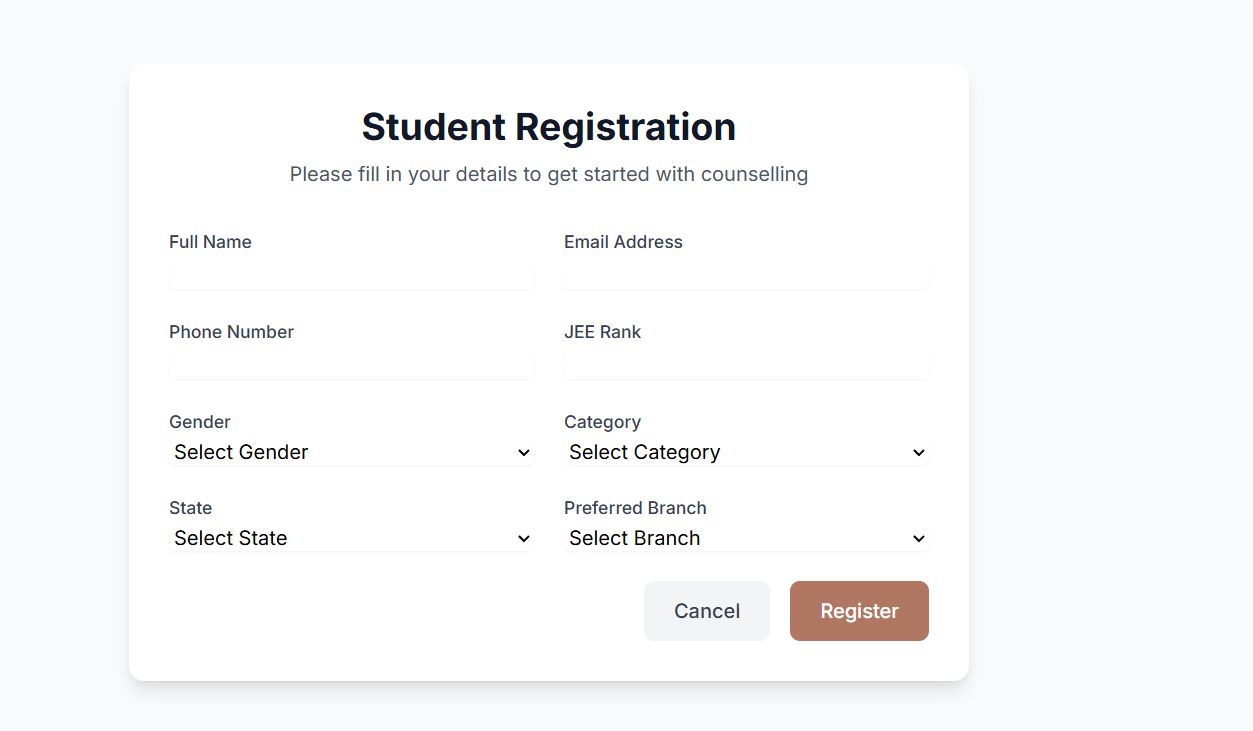Click the Full Name label
This screenshot has width=1253, height=731.
[x=210, y=242]
